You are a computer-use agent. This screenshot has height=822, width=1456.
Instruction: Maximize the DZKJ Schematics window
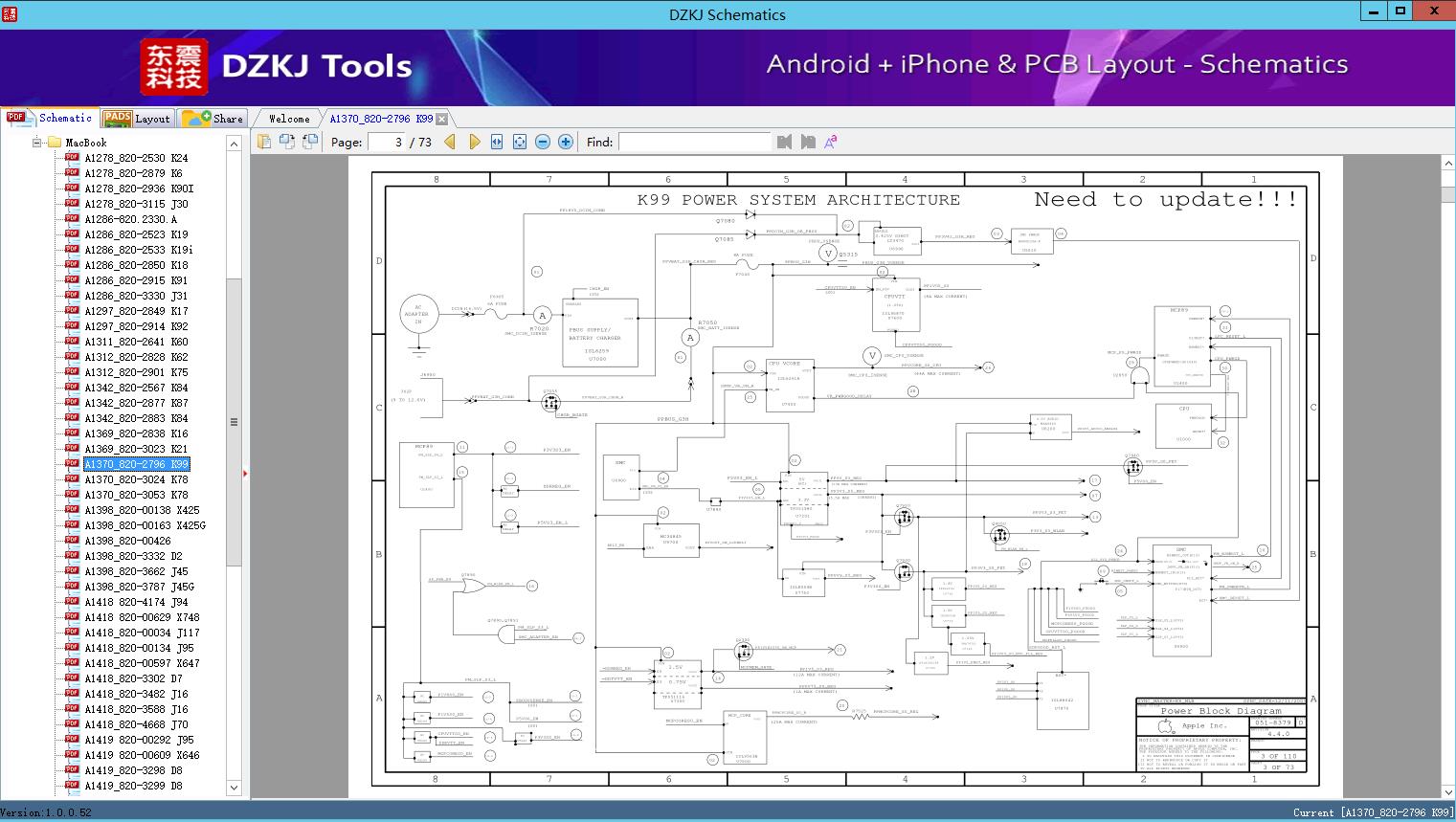(1400, 11)
